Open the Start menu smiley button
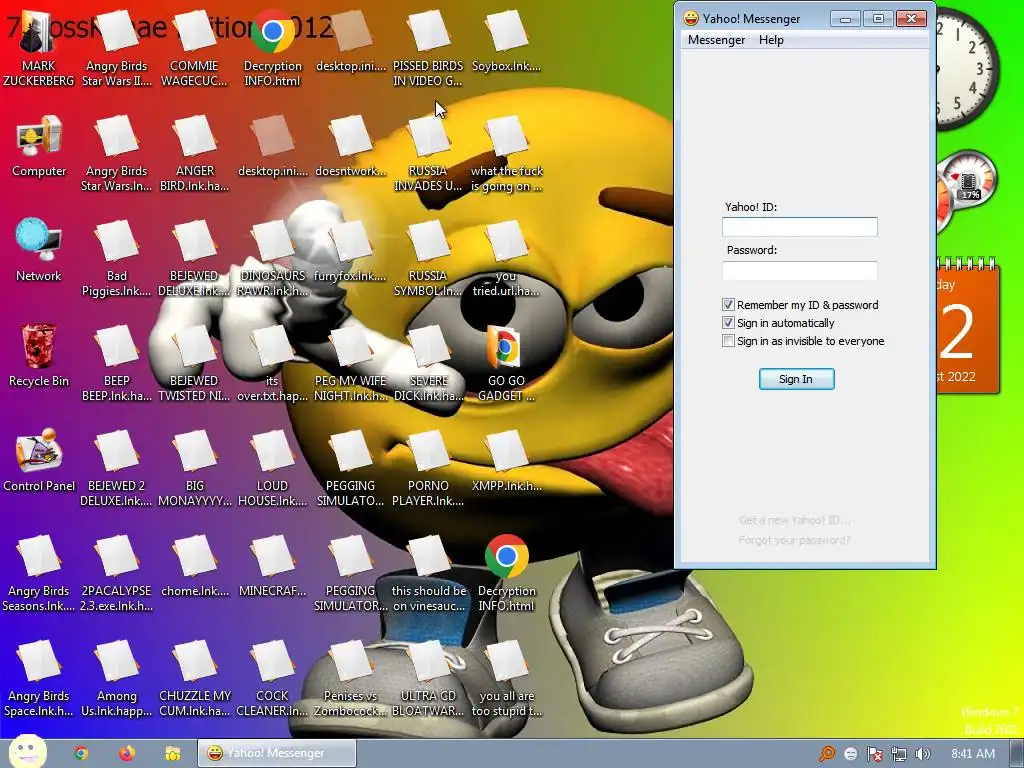 pyautogui.click(x=27, y=752)
